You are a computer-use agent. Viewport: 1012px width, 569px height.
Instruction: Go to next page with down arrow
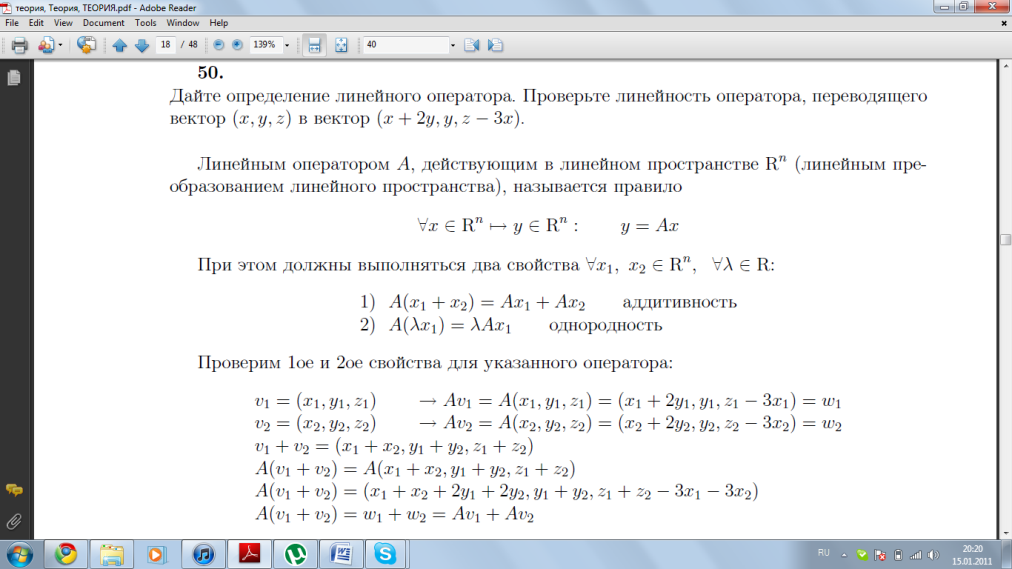click(142, 45)
